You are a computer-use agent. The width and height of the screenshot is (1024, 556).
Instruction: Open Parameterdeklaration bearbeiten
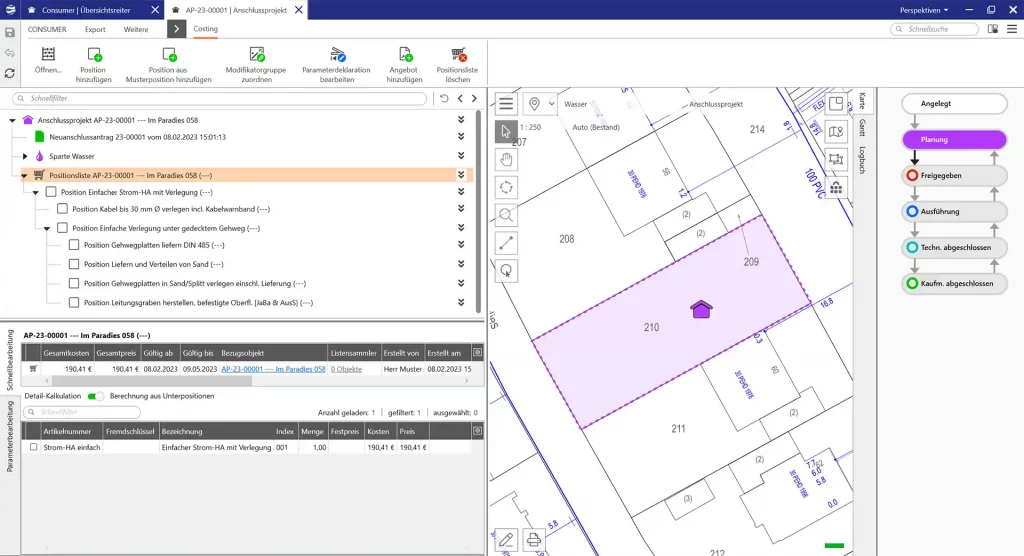tap(336, 55)
